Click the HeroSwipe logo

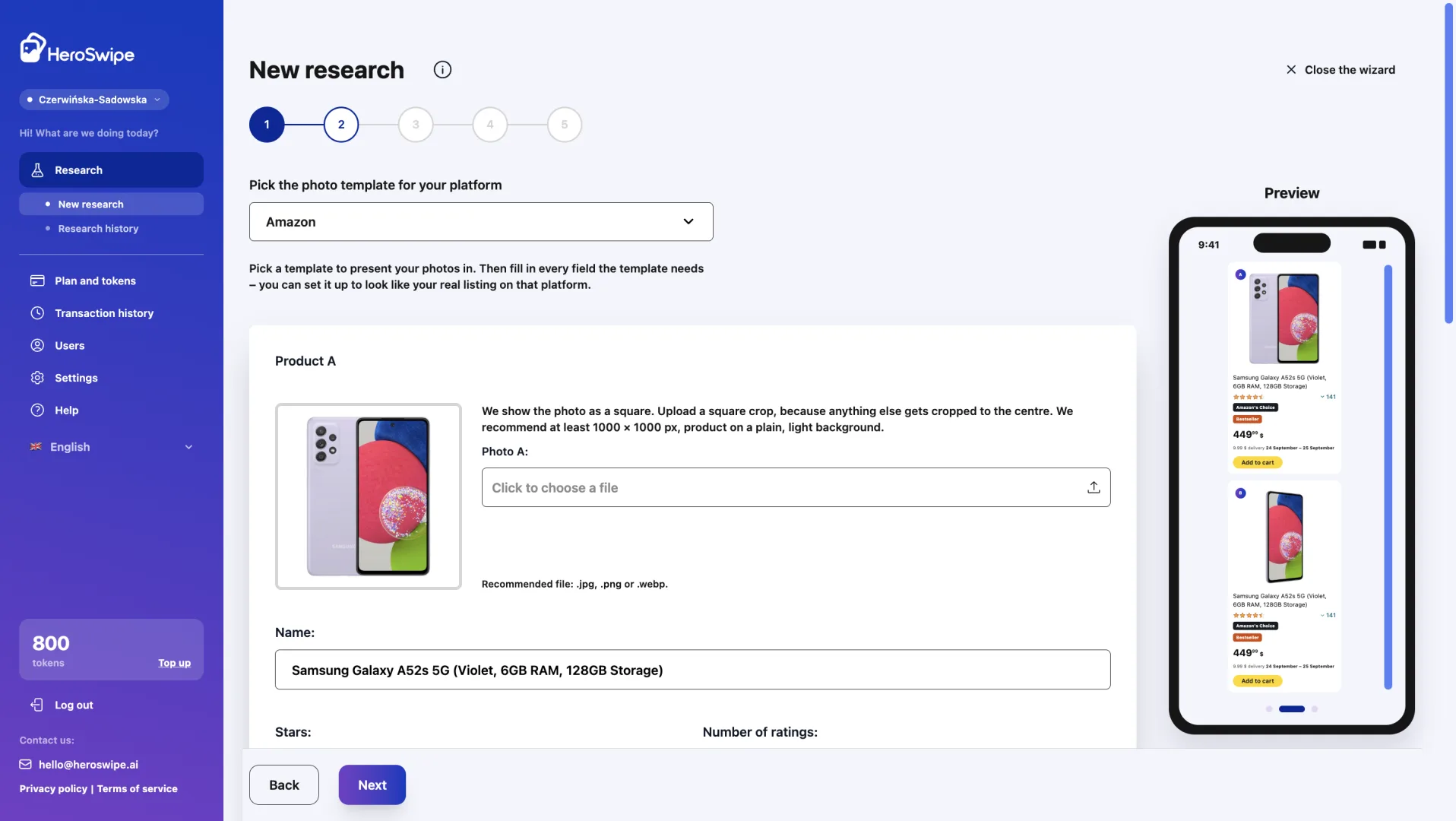tap(77, 49)
